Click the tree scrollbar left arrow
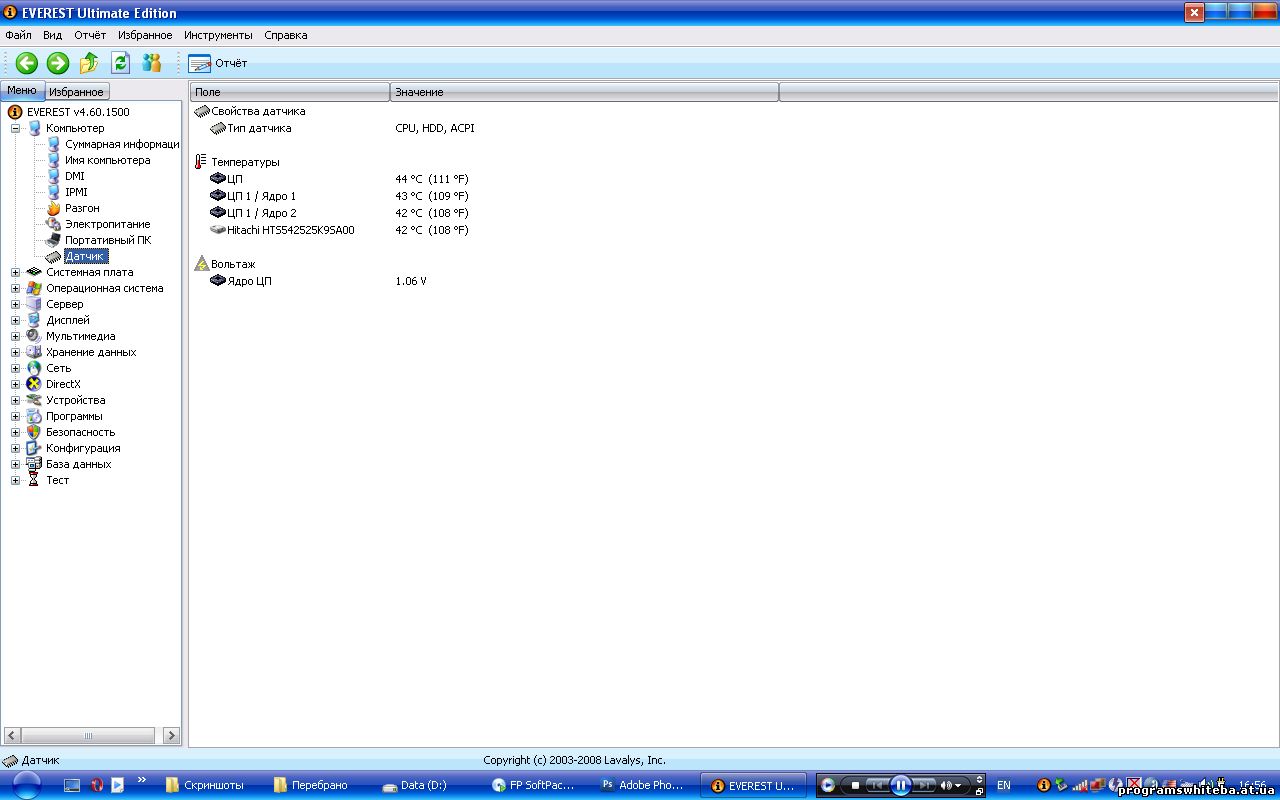Screen dimensions: 1280x800 click(12, 735)
